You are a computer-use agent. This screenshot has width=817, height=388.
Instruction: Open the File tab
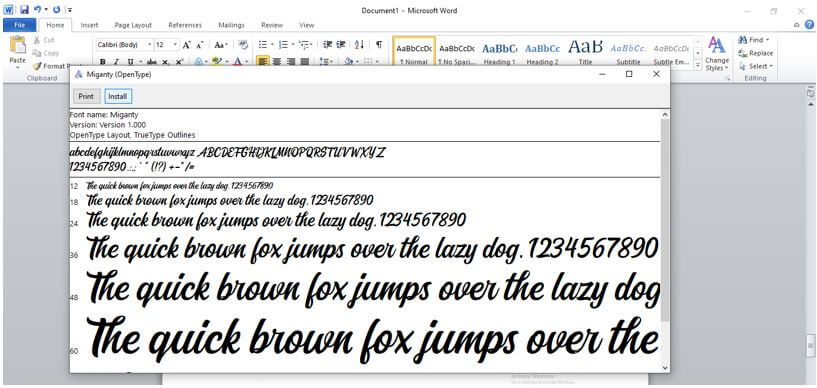point(19,25)
